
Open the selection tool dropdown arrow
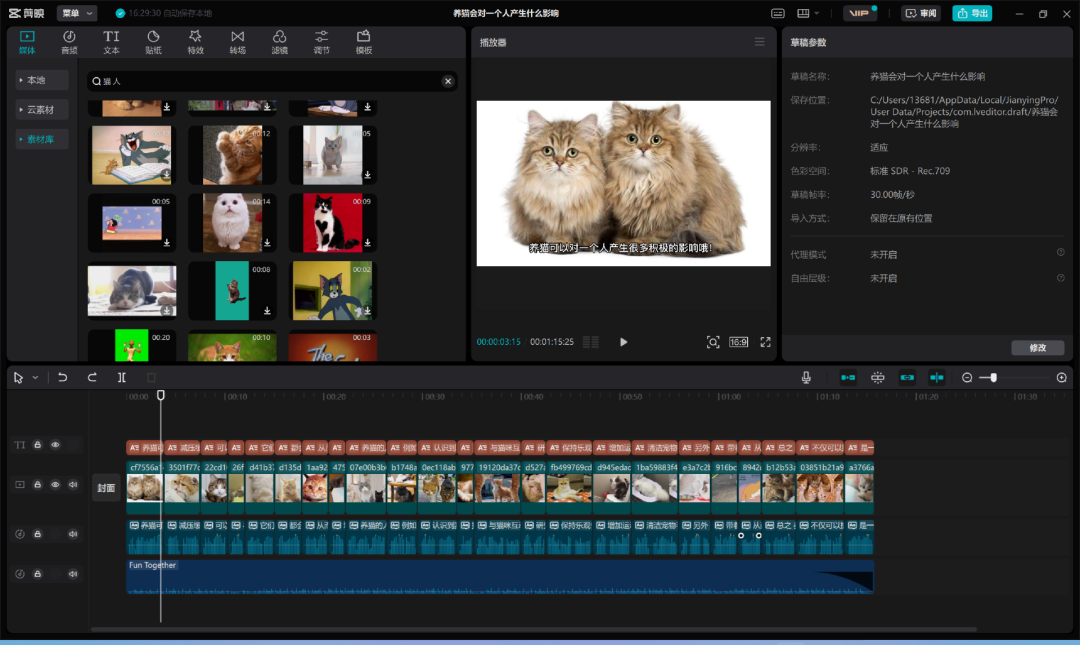35,378
